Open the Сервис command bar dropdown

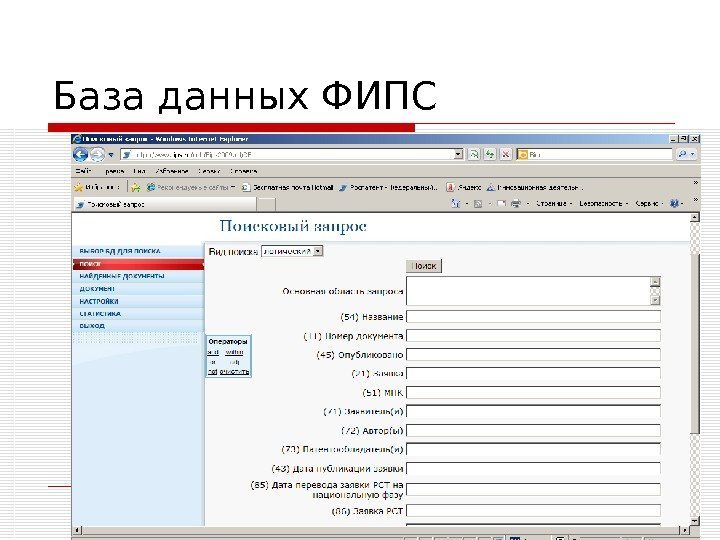click(649, 203)
